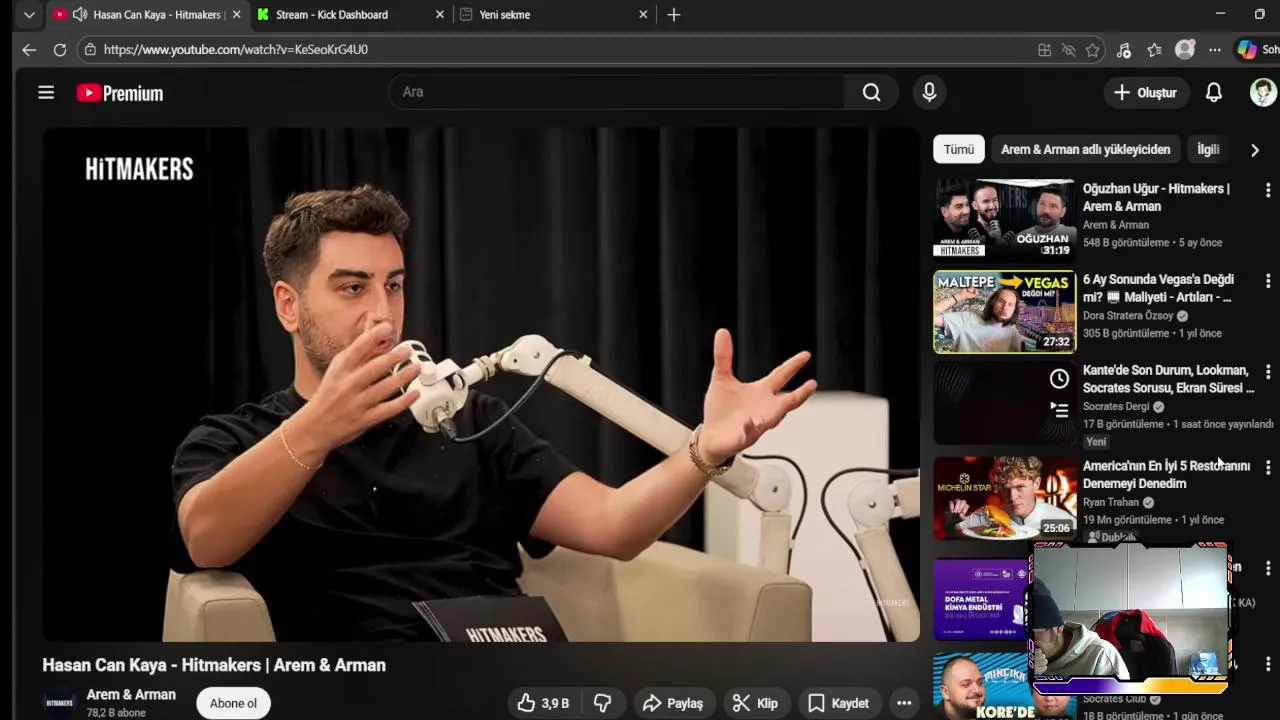This screenshot has height=720, width=1280.
Task: Open the YouTube account avatar menu
Action: tap(1263, 92)
